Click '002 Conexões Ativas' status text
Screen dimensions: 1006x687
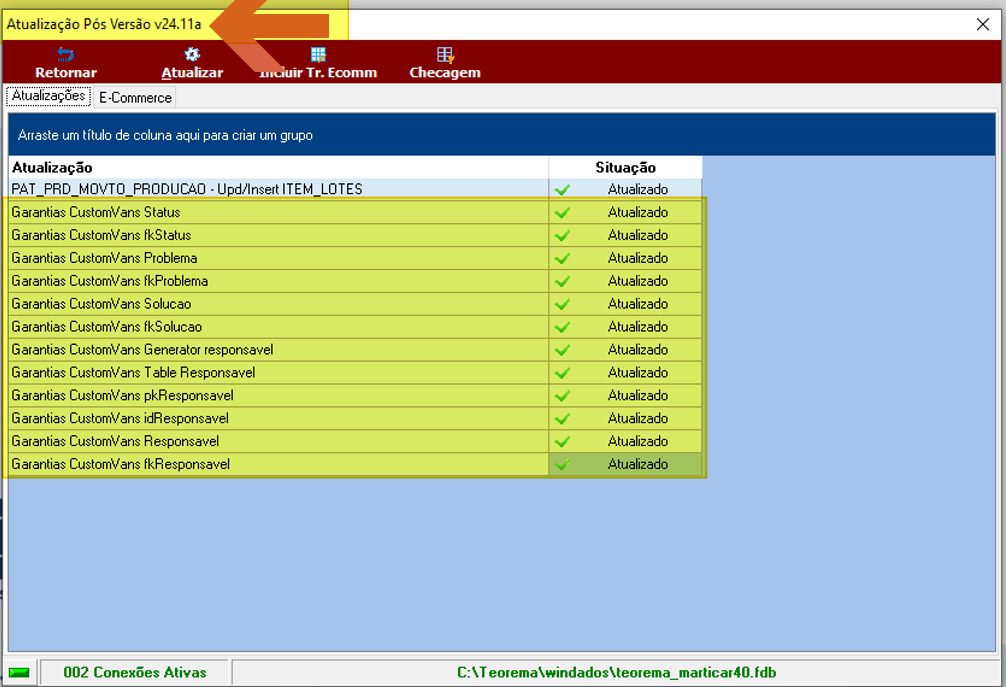coord(135,672)
